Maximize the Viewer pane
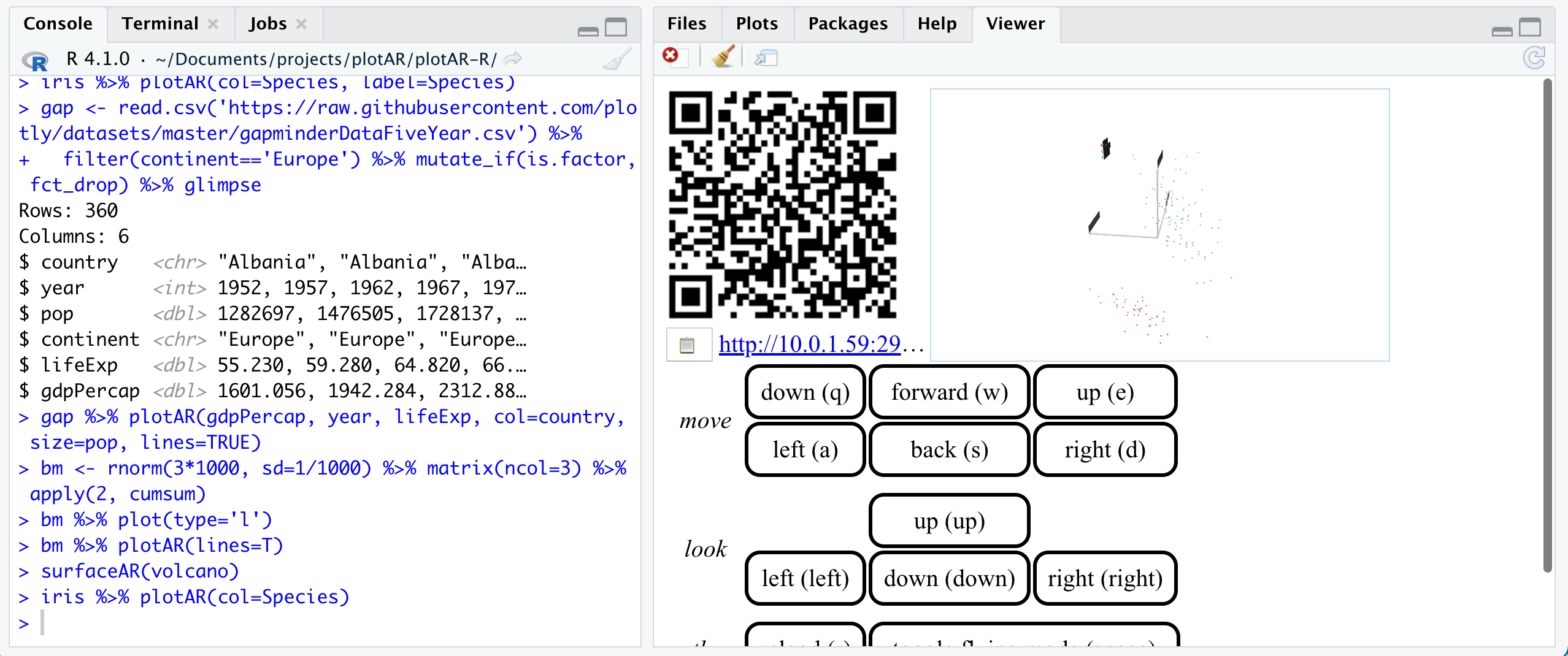 1530,28
